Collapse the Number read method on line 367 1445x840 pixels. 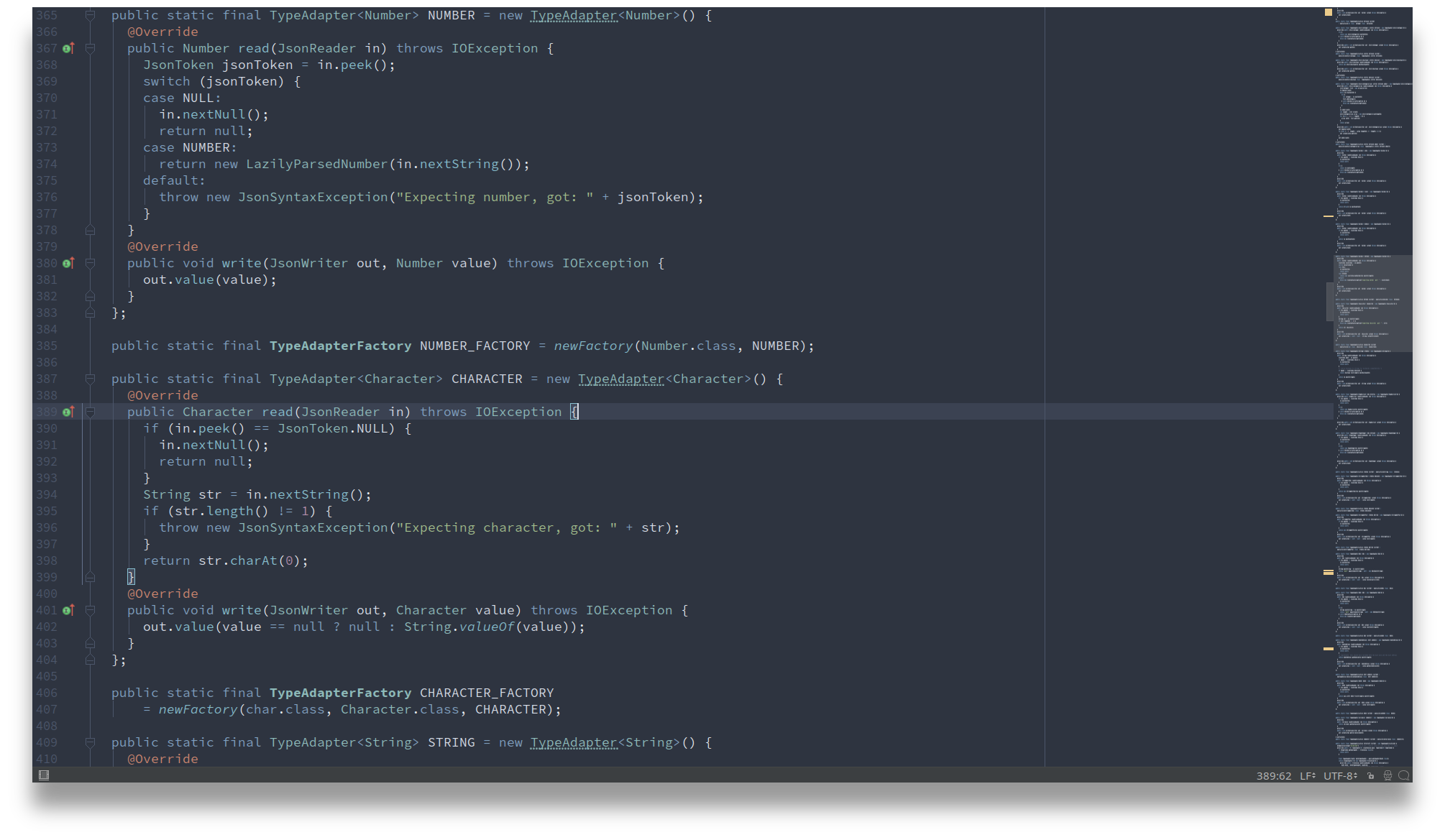pyautogui.click(x=90, y=48)
